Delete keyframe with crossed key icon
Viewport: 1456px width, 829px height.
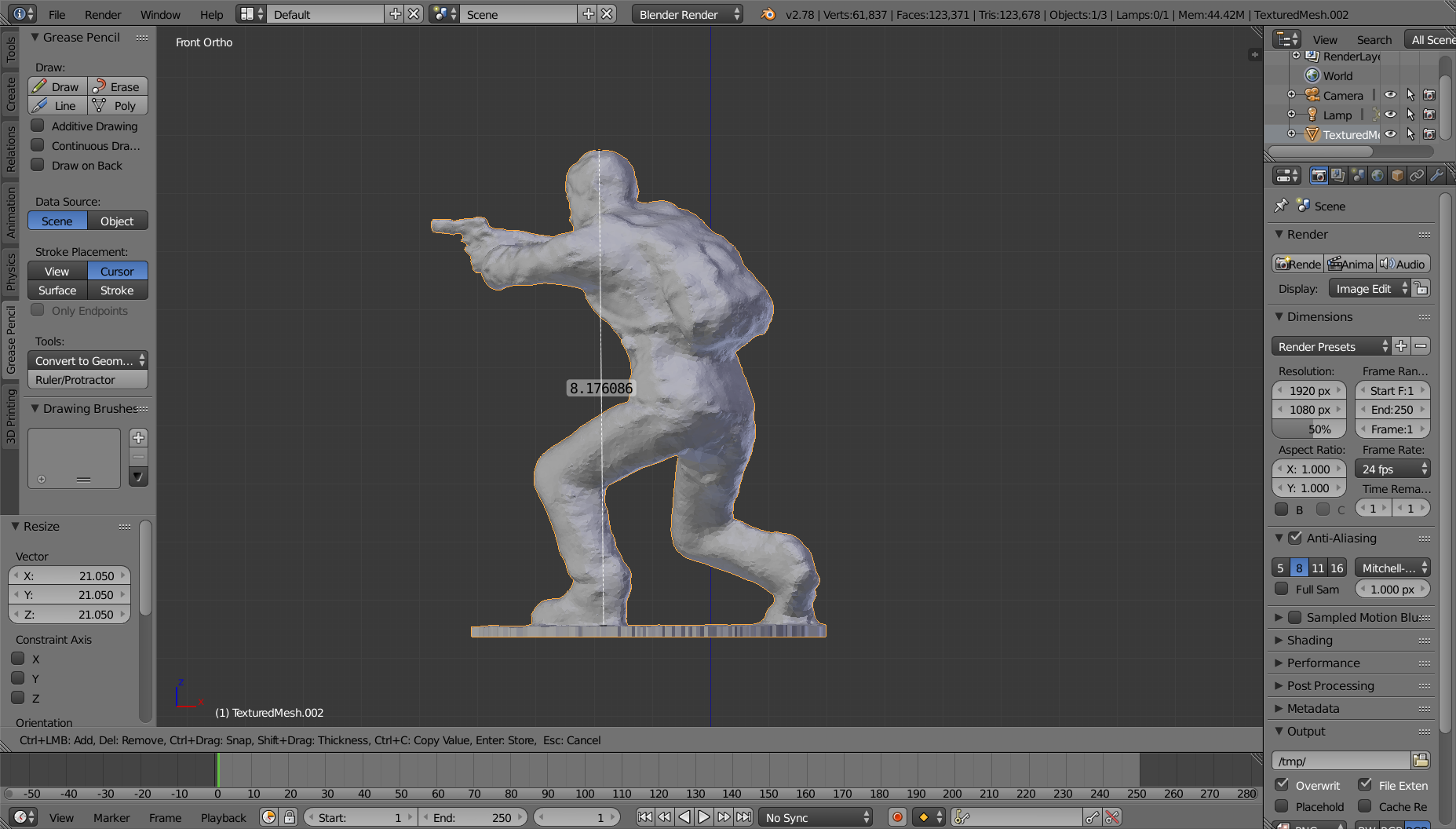pos(1111,817)
